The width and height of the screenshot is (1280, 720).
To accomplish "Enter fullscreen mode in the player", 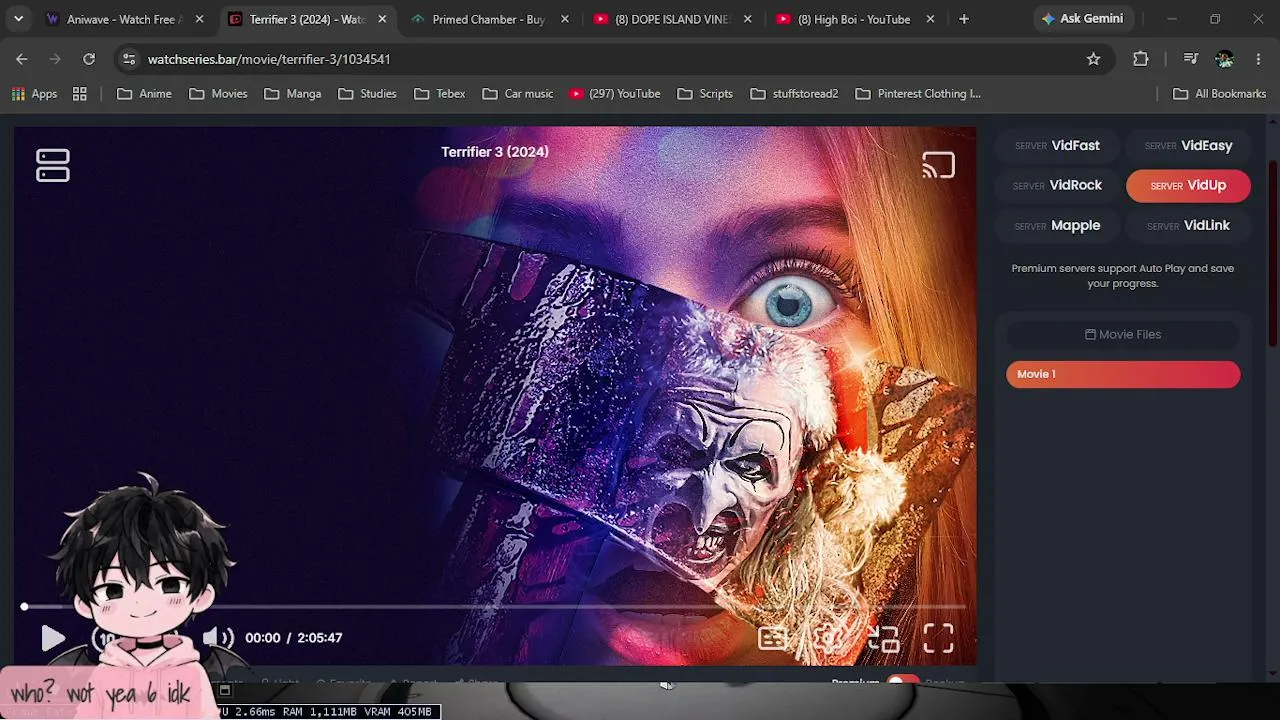I will pos(938,638).
